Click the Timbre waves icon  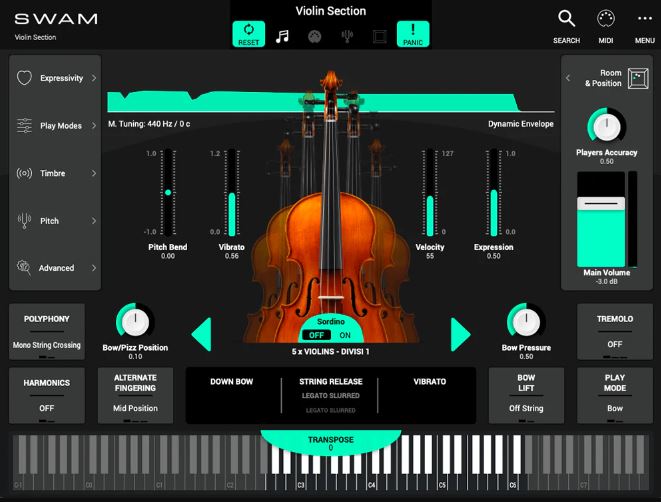(x=24, y=173)
